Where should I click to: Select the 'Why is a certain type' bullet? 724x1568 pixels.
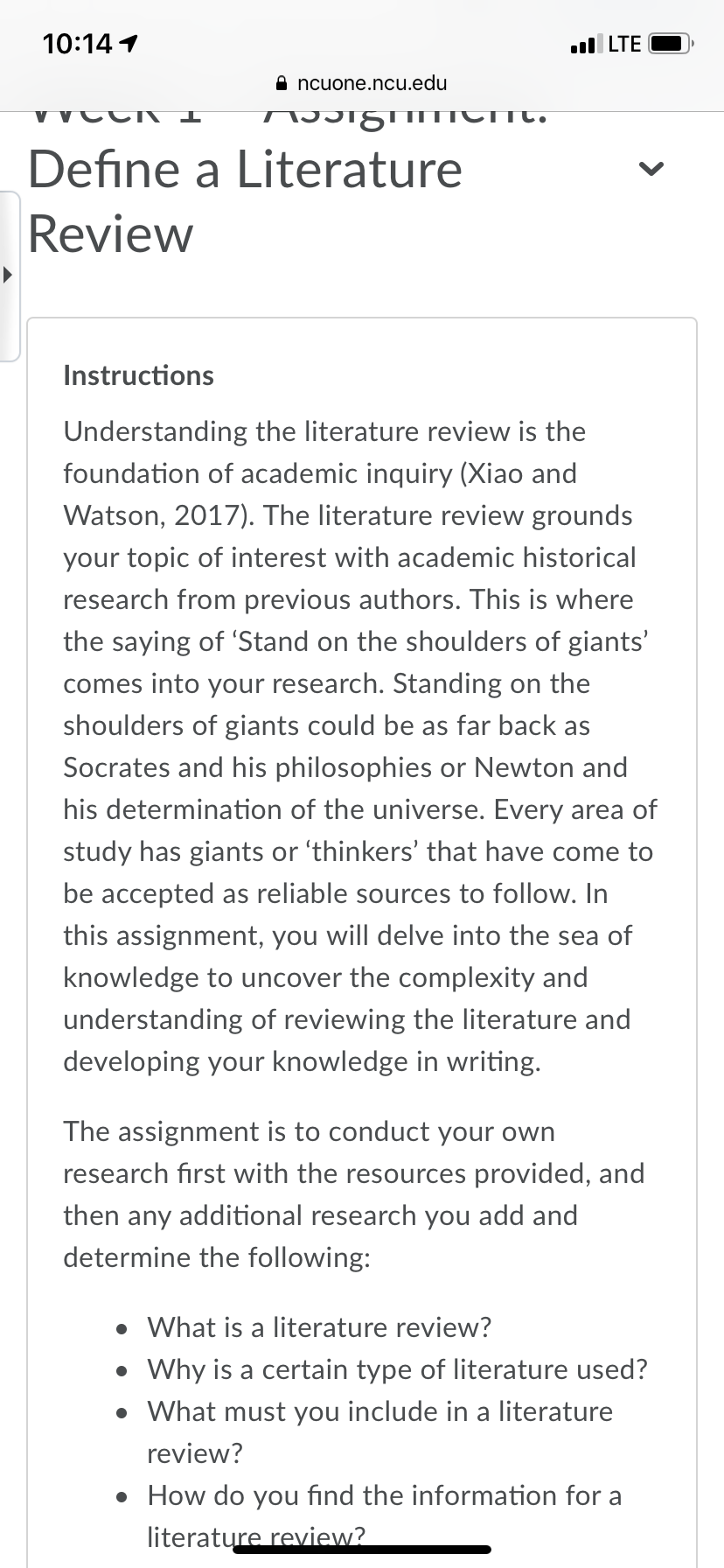[398, 1369]
